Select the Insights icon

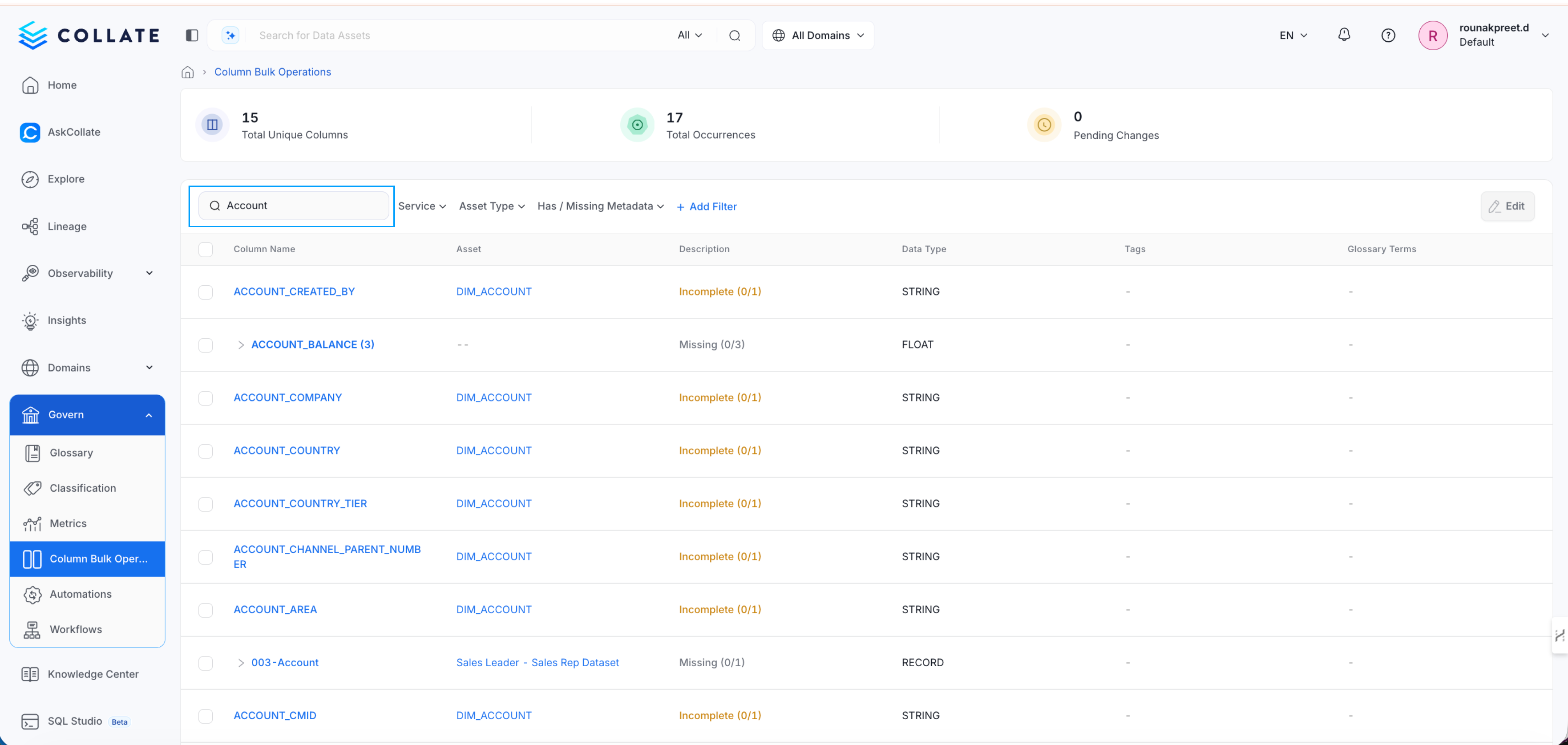(30, 320)
